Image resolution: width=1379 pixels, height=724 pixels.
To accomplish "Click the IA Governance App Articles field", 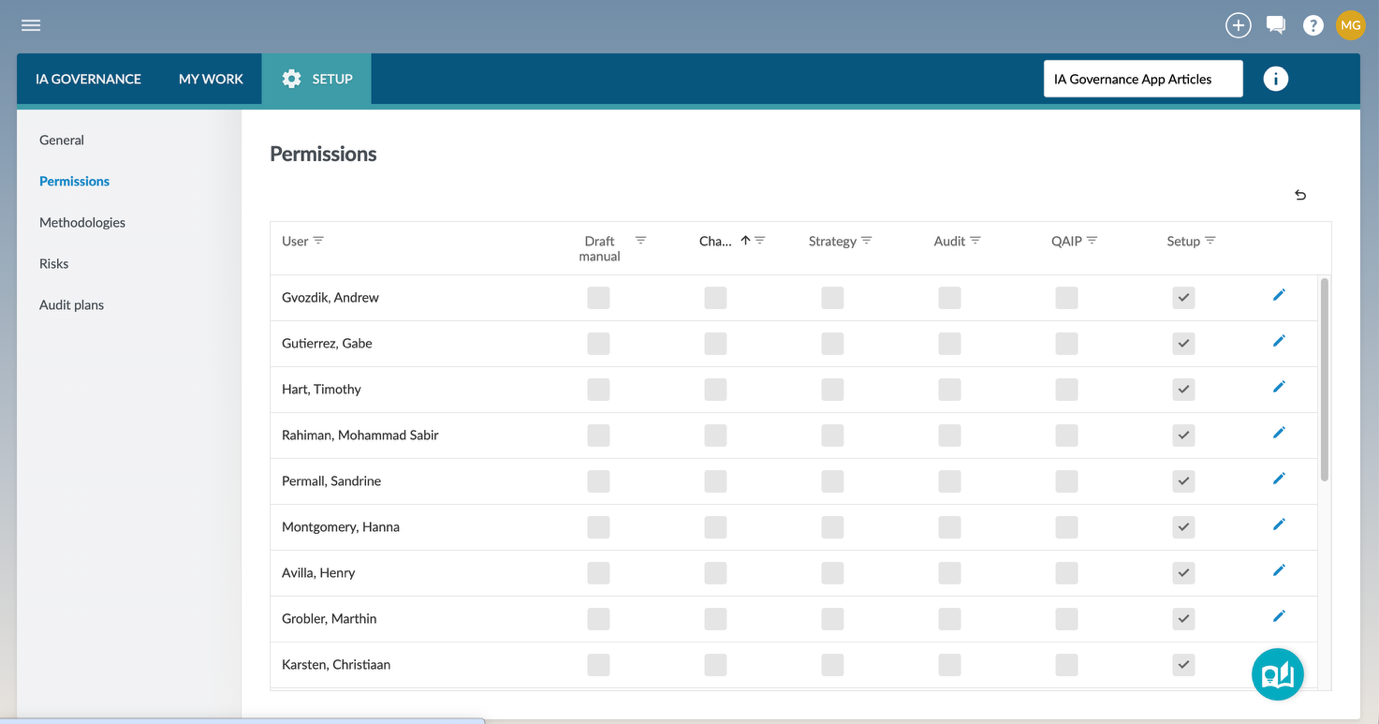I will [x=1142, y=79].
